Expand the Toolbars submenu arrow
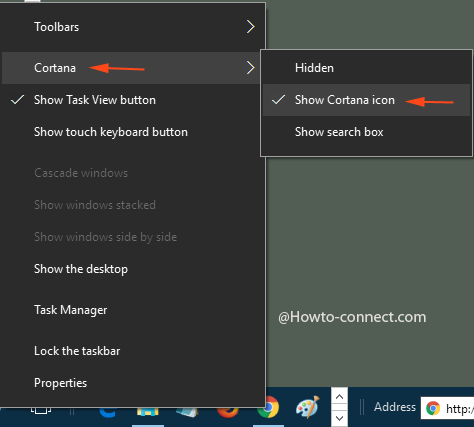 pos(251,27)
